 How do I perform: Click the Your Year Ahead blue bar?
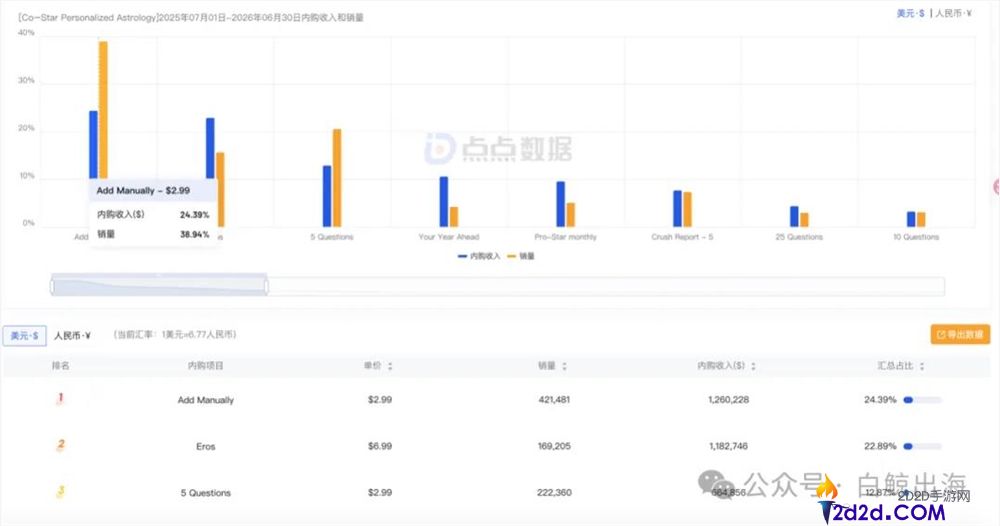tap(444, 201)
